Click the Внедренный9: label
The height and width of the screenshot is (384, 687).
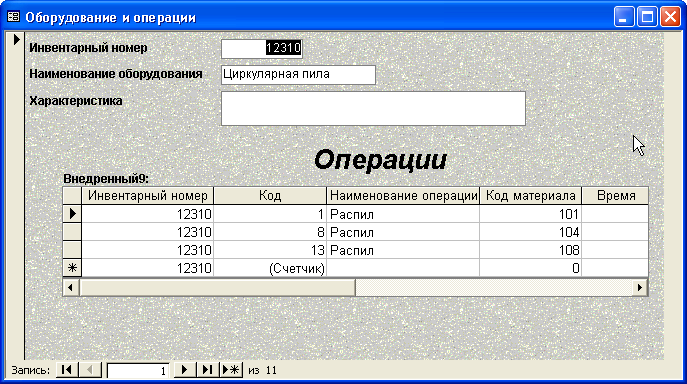tap(106, 179)
